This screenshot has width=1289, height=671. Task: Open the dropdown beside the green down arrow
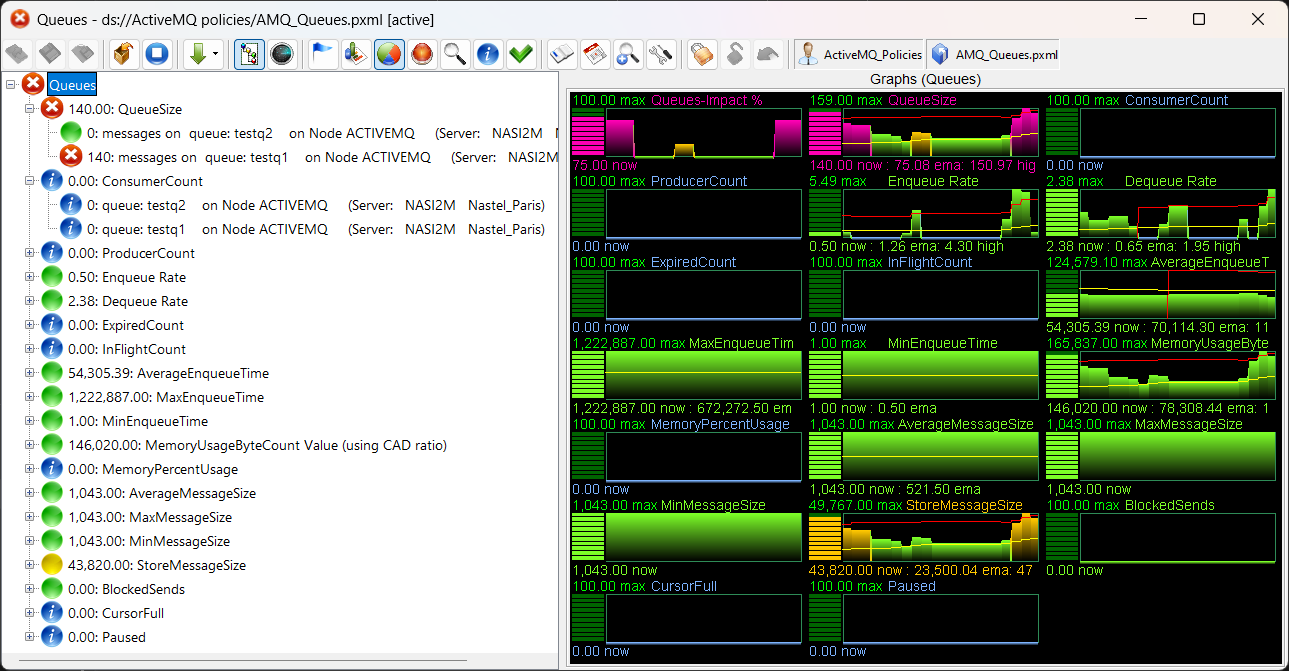216,55
